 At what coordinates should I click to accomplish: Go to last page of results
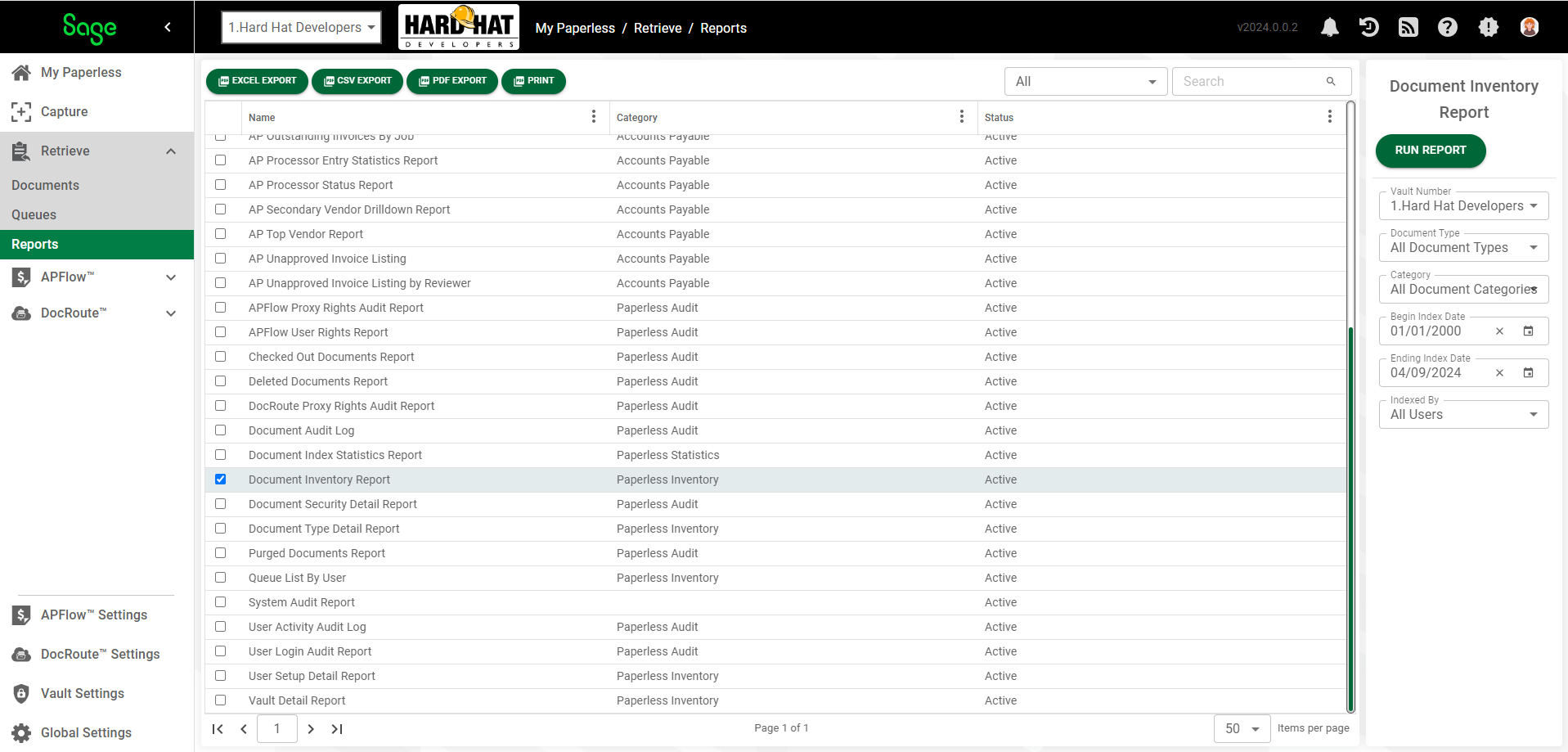(x=337, y=729)
